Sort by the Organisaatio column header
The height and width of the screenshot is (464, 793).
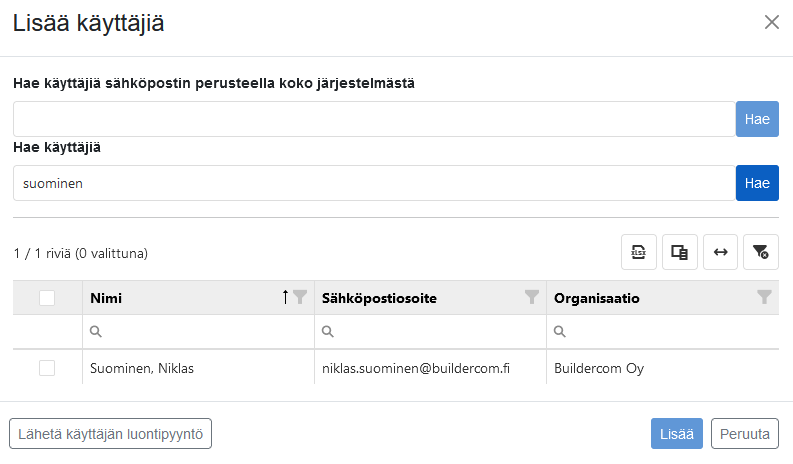(x=597, y=298)
